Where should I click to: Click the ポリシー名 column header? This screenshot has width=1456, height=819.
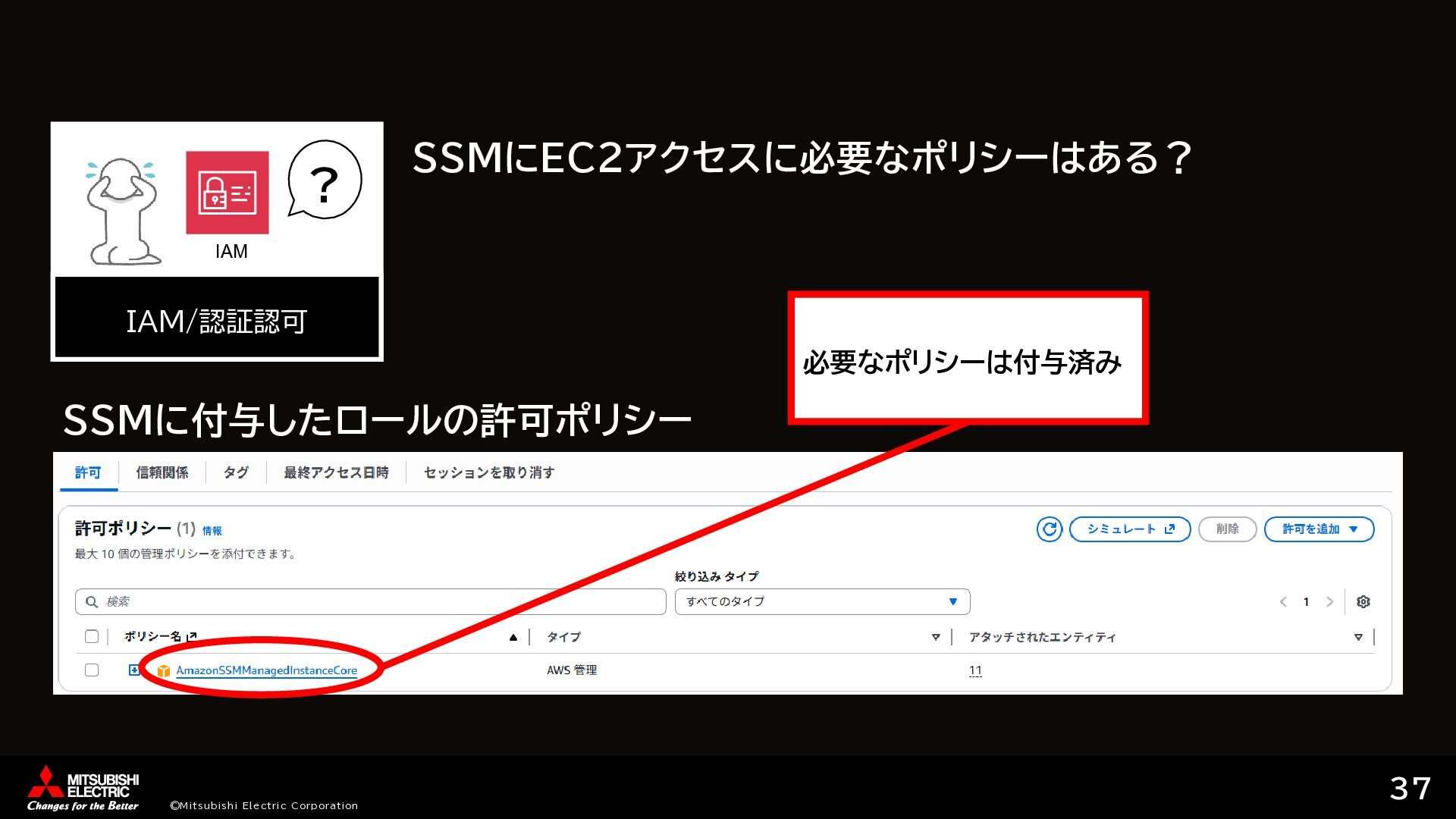152,637
